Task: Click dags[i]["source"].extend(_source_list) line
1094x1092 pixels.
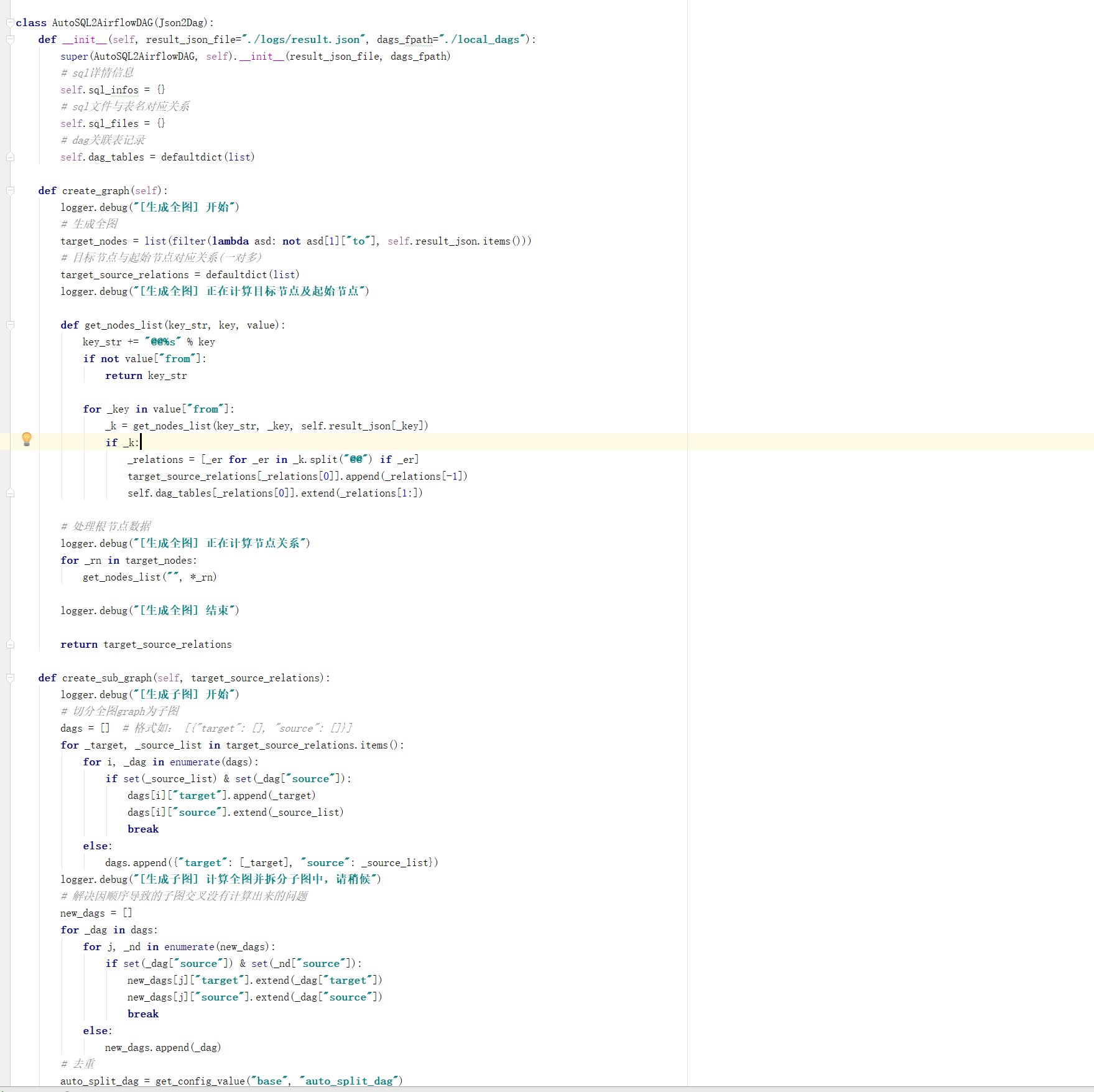Action: point(236,812)
